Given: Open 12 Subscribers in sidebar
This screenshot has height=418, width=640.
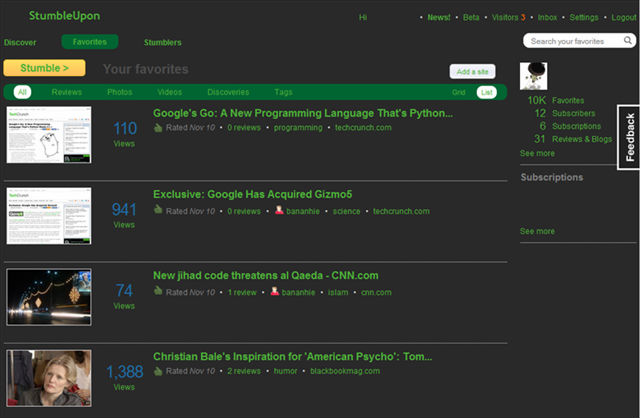Looking at the screenshot, I should [564, 113].
